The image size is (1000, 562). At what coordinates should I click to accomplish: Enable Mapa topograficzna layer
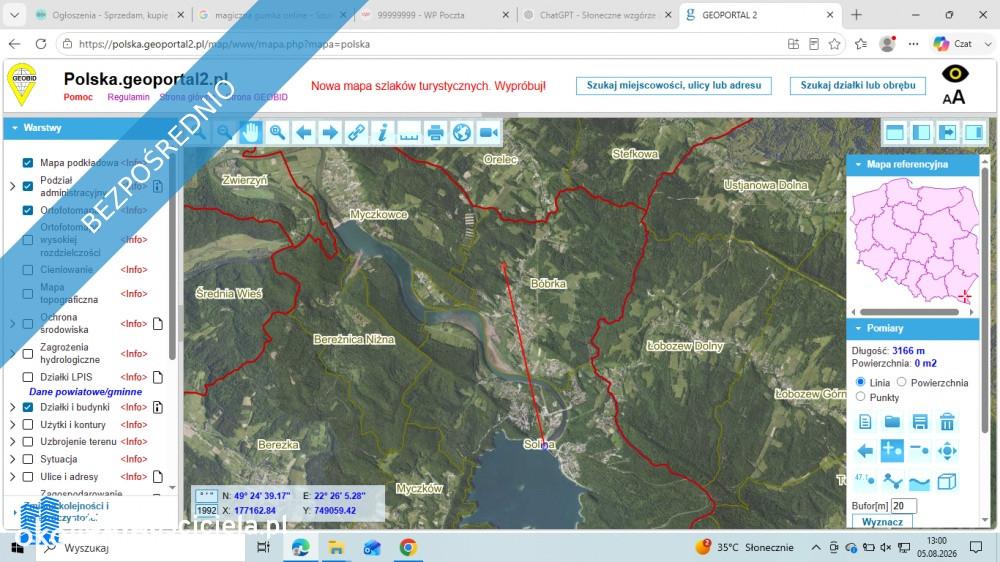click(27, 293)
